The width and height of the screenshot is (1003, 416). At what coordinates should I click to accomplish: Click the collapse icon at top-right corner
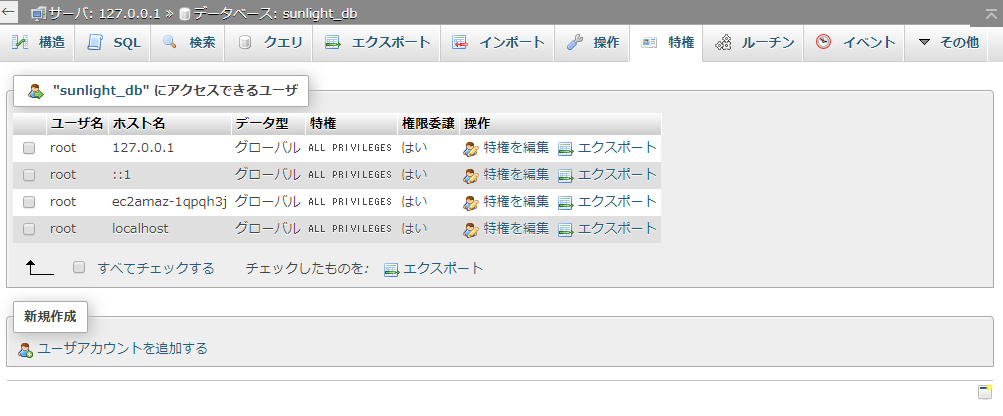point(990,14)
